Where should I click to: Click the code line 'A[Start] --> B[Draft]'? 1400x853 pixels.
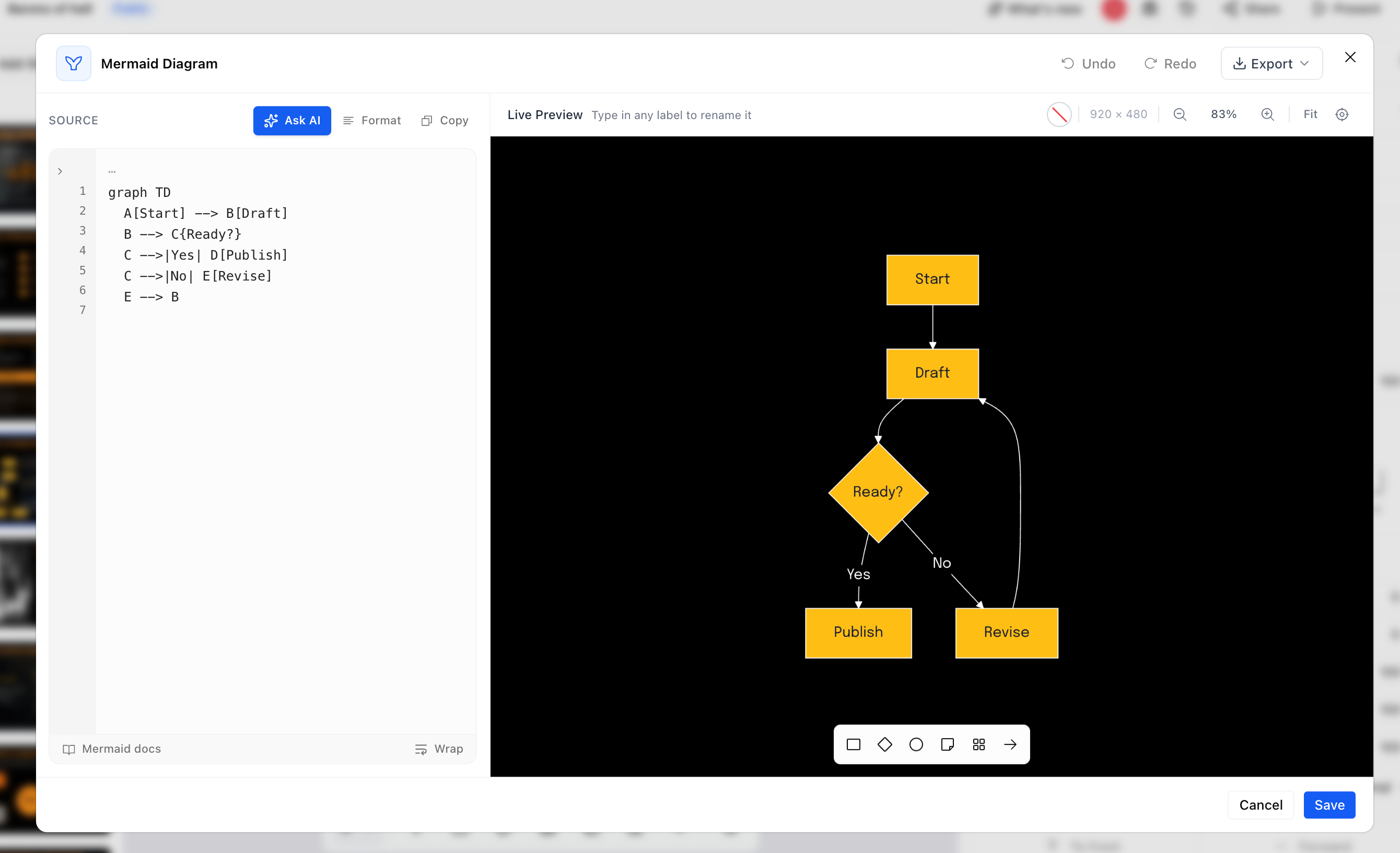coord(206,213)
